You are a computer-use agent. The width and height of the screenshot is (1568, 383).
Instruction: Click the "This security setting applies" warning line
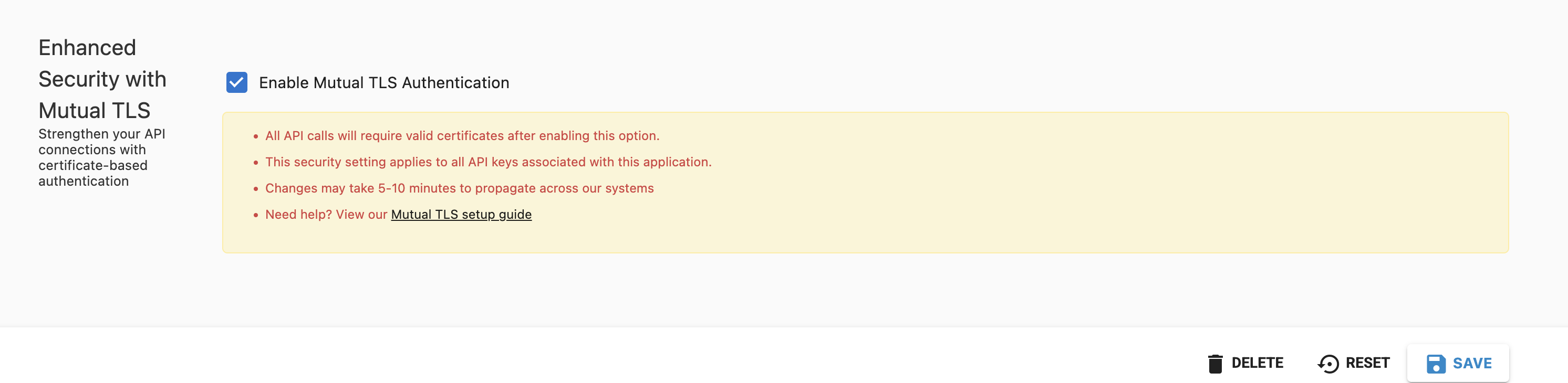pyautogui.click(x=488, y=162)
